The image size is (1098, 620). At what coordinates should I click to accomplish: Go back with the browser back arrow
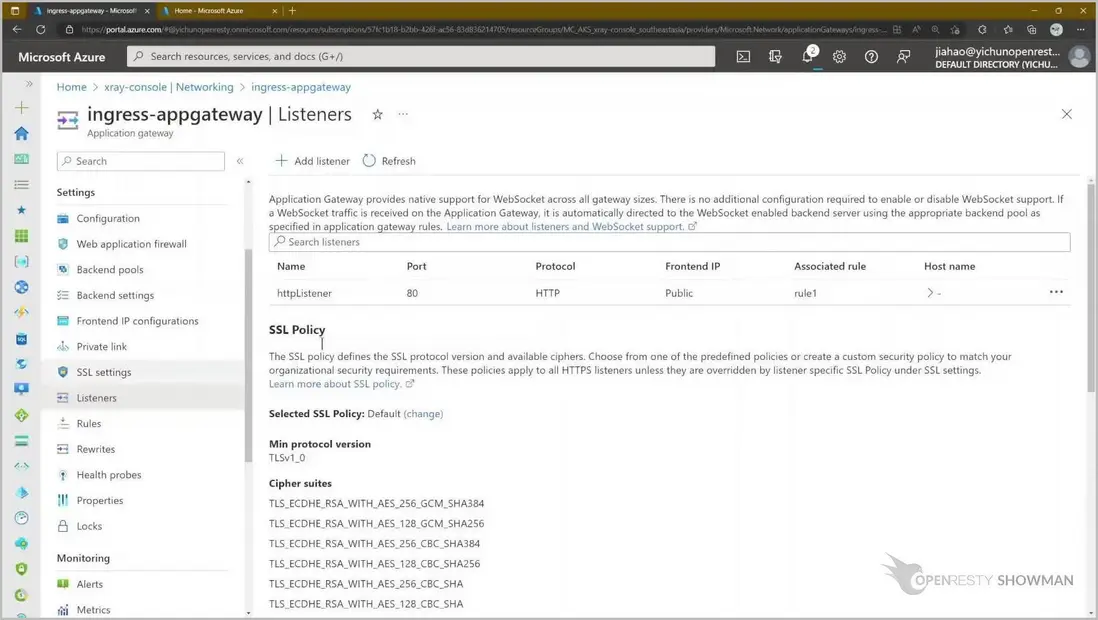click(x=17, y=29)
